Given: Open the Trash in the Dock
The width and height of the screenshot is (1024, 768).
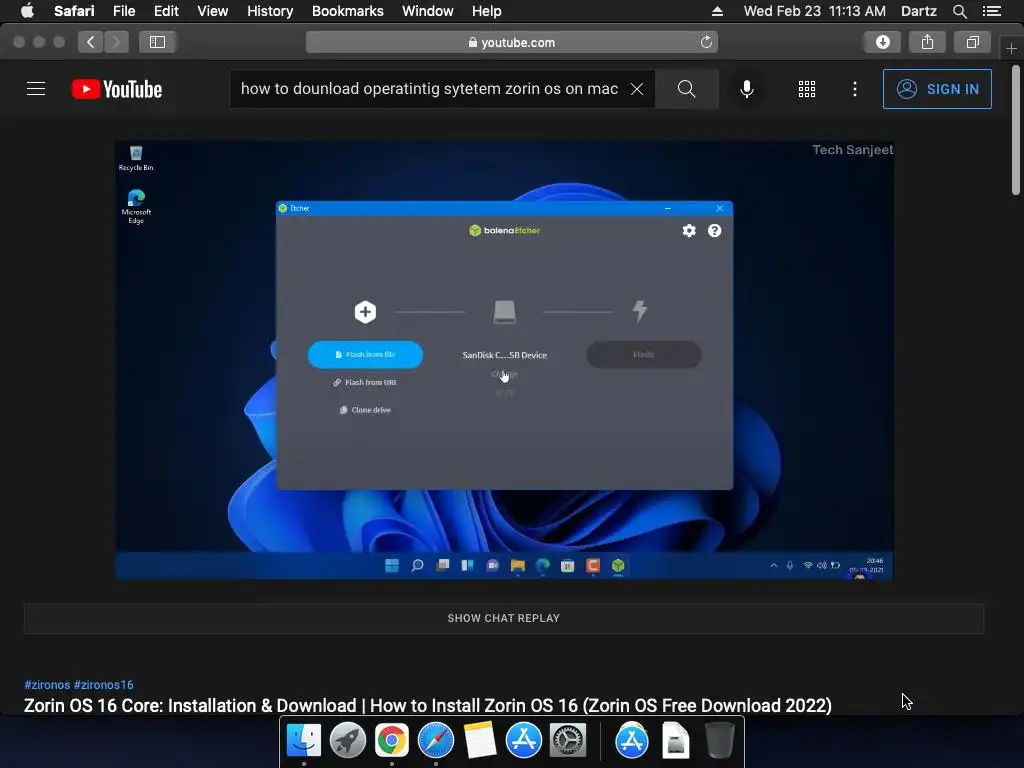Looking at the screenshot, I should 720,741.
